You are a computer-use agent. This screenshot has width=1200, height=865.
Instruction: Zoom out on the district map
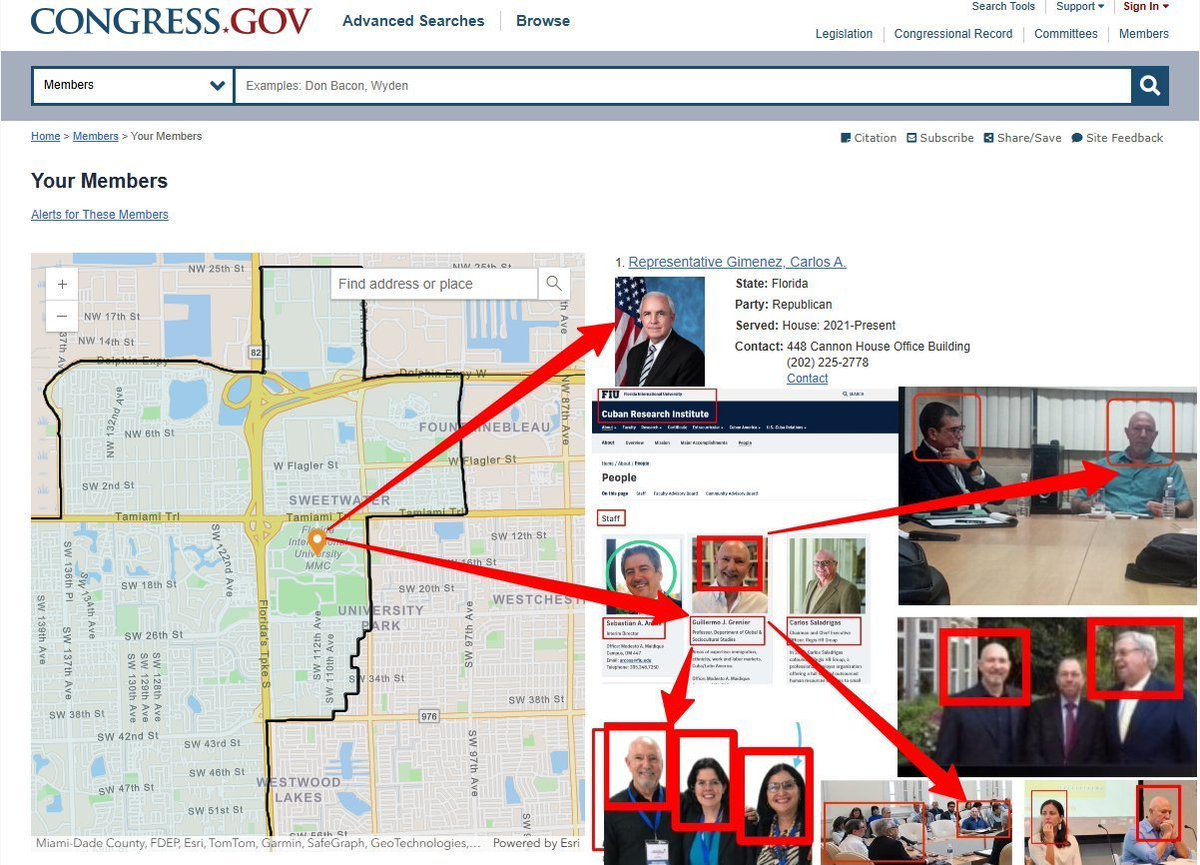(x=62, y=316)
